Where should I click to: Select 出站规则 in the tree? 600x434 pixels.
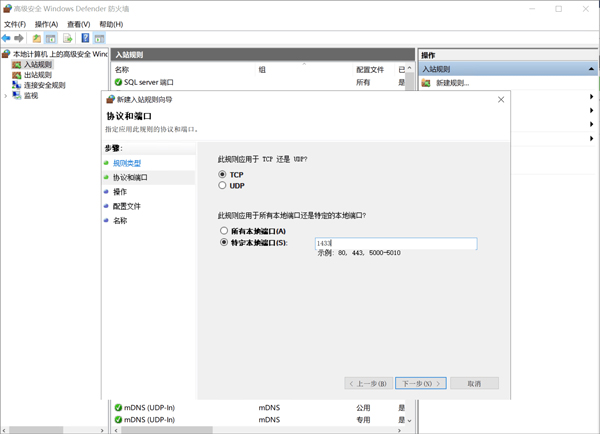[x=38, y=75]
